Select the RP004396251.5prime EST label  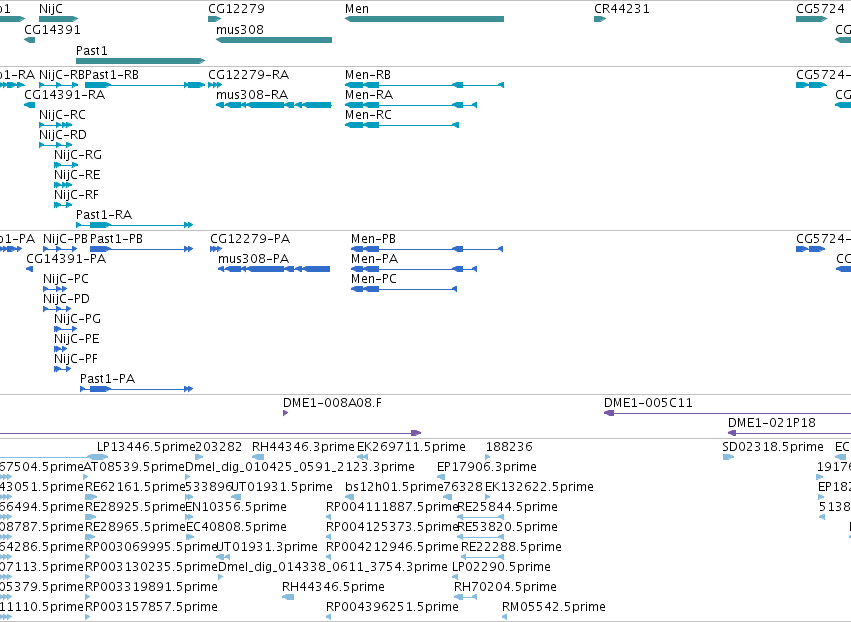coord(392,607)
